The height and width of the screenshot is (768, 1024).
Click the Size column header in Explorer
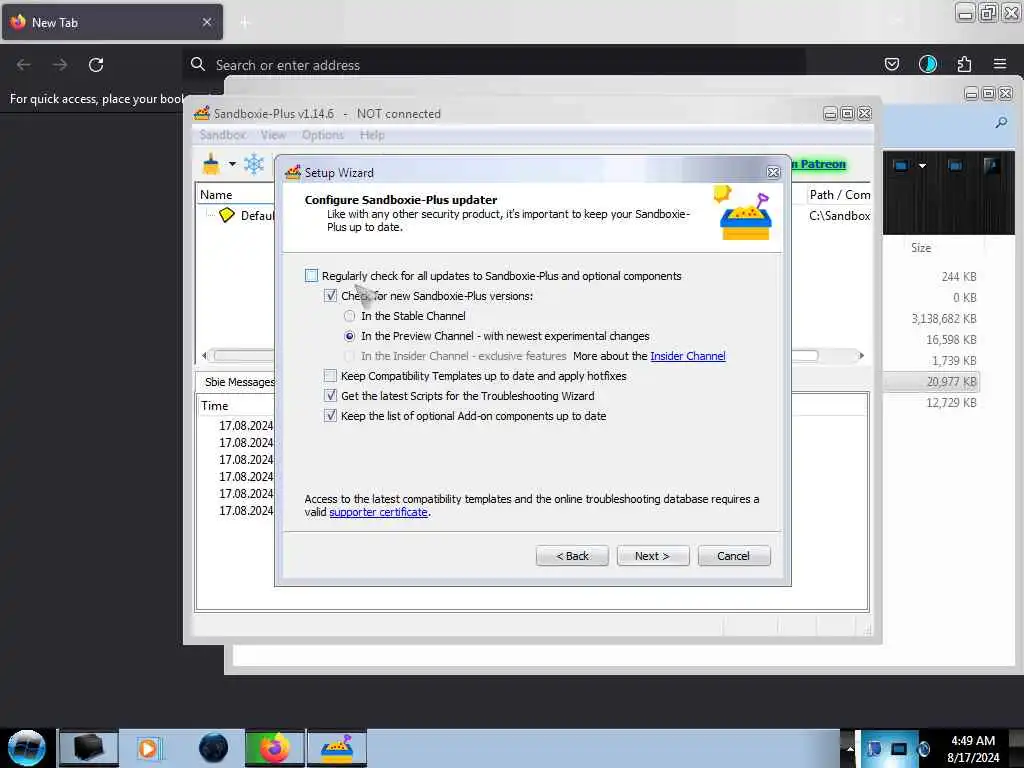tap(921, 248)
